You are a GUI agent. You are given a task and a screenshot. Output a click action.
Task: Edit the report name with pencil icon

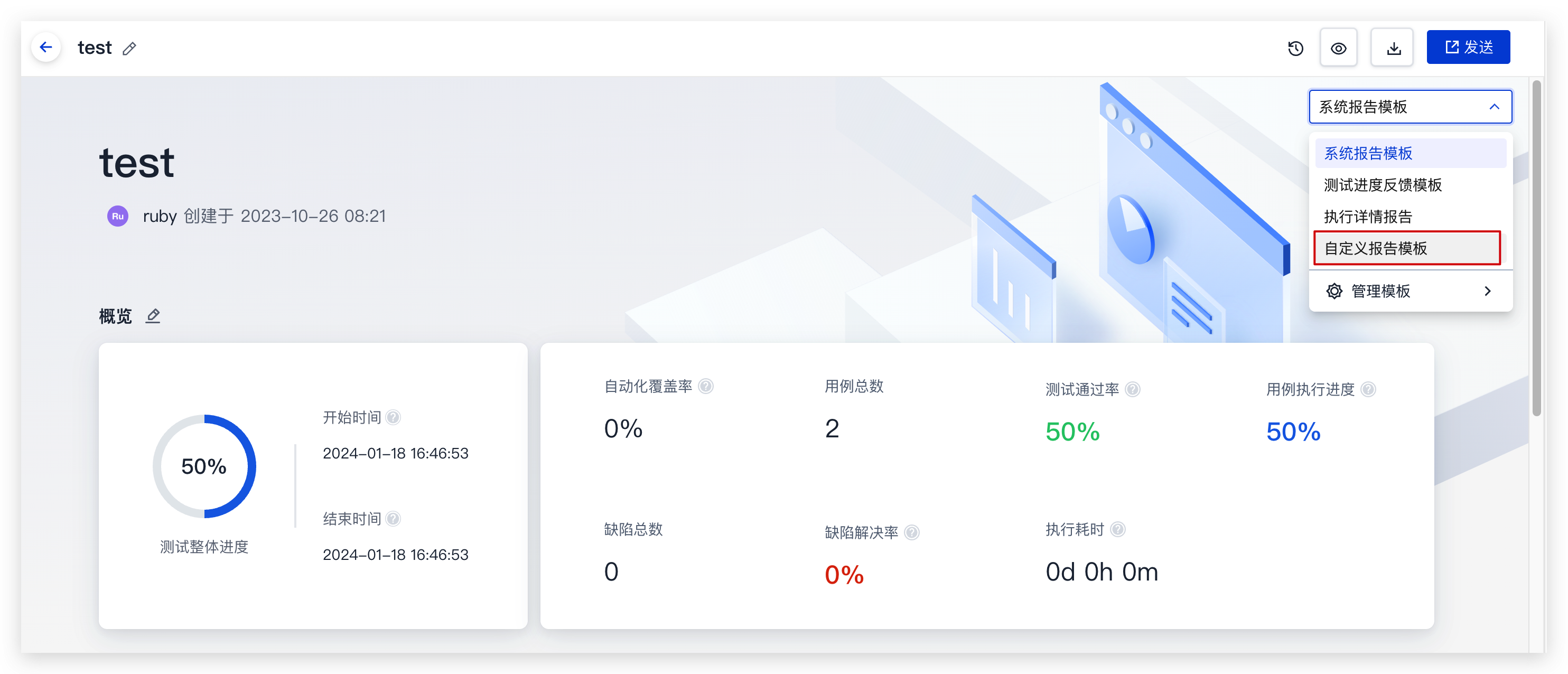point(129,49)
